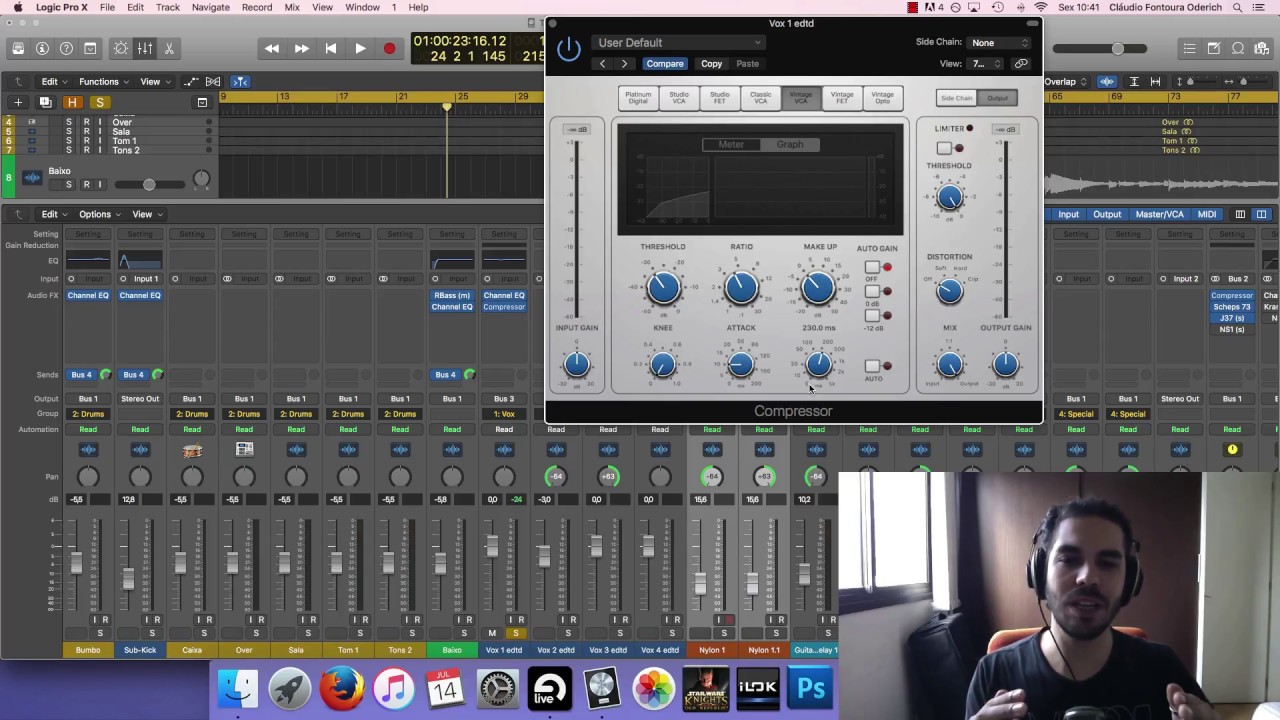Open the Navigate menu in the menu bar

tap(210, 7)
